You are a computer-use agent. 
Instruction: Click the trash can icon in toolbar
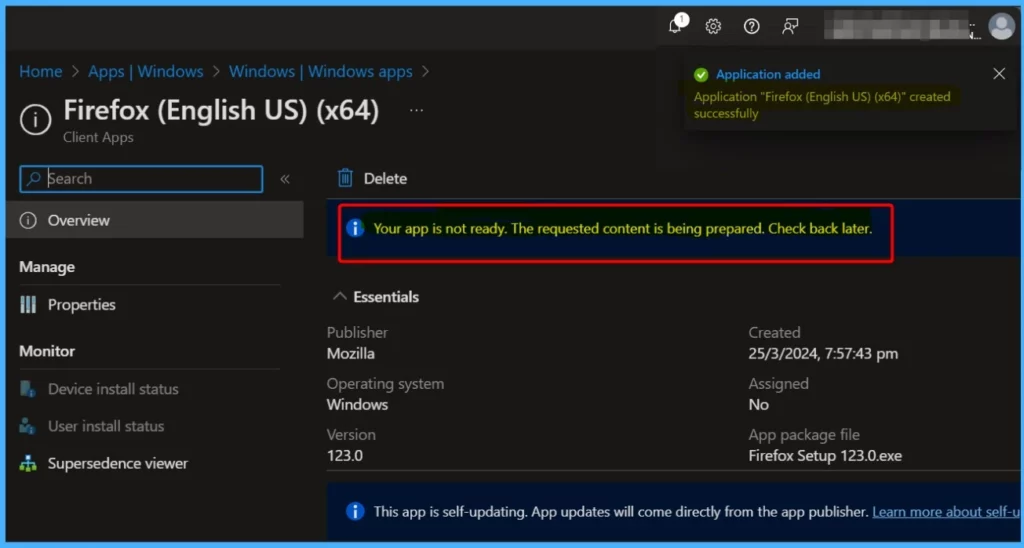coord(345,178)
